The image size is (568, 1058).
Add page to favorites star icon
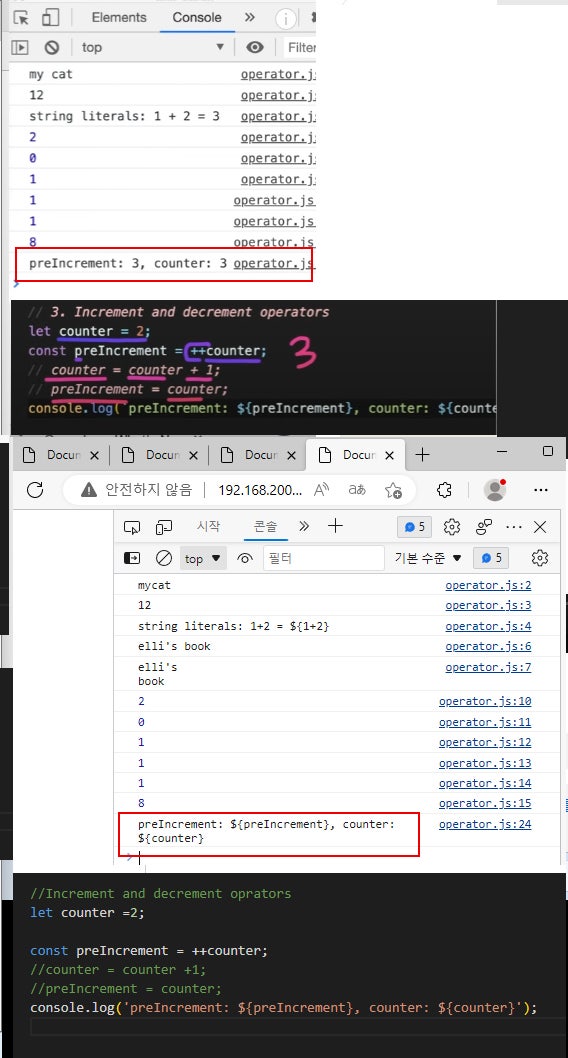[x=394, y=490]
